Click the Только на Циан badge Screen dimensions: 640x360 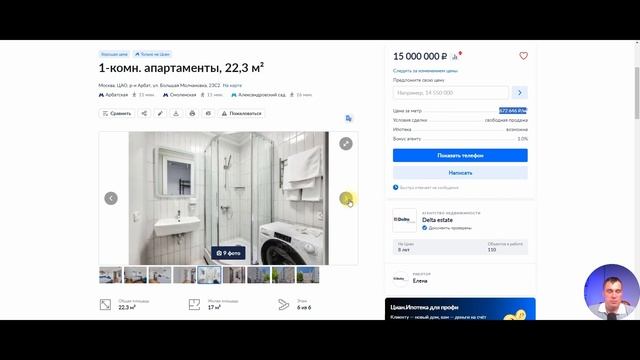coord(152,54)
